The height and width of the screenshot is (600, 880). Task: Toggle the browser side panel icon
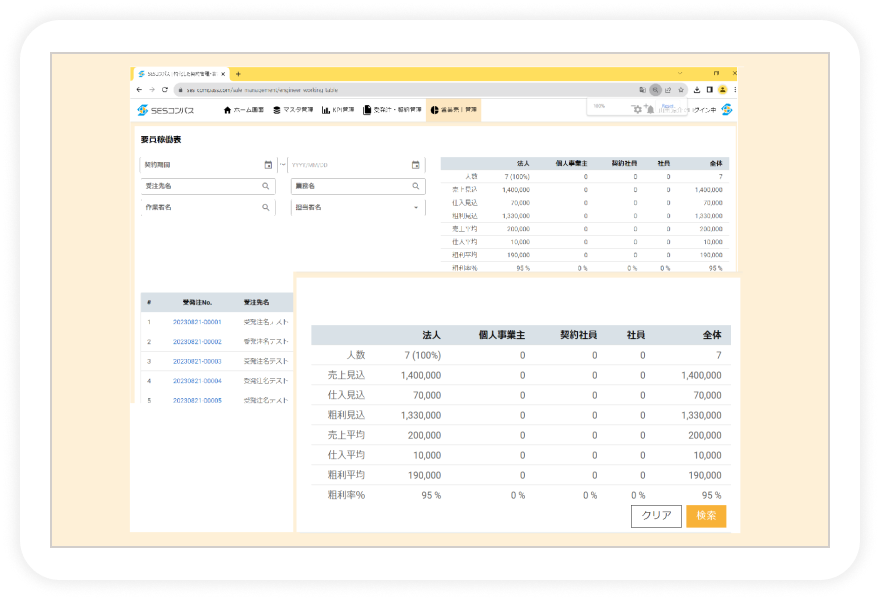click(x=709, y=90)
